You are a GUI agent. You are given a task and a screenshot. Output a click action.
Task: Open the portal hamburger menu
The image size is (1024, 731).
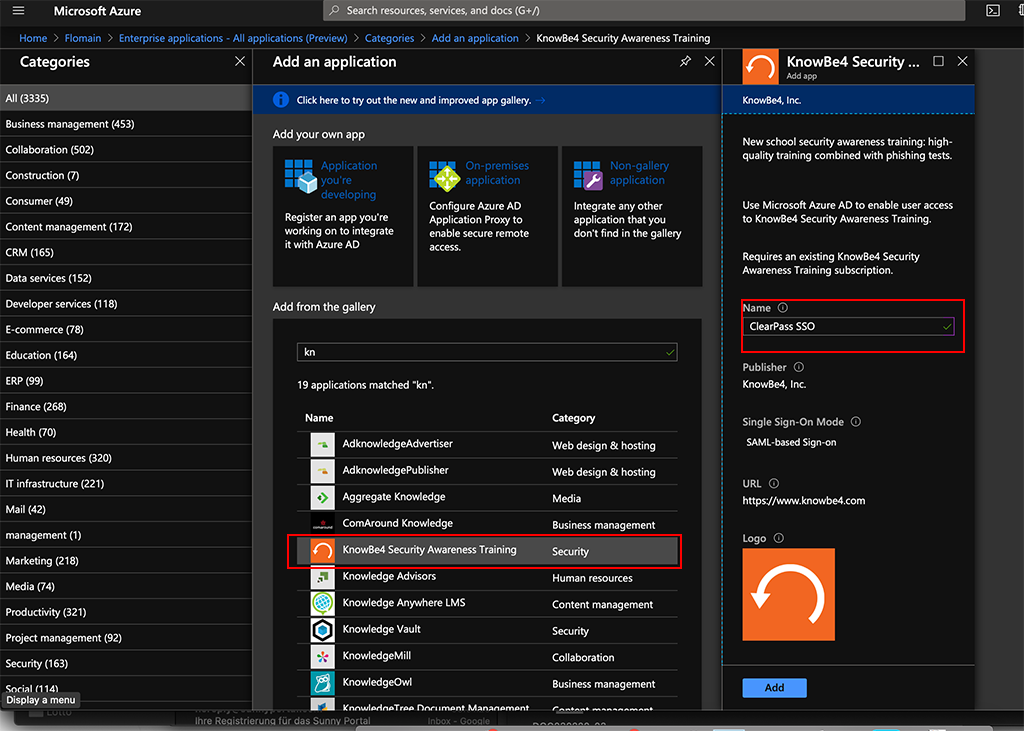(17, 11)
